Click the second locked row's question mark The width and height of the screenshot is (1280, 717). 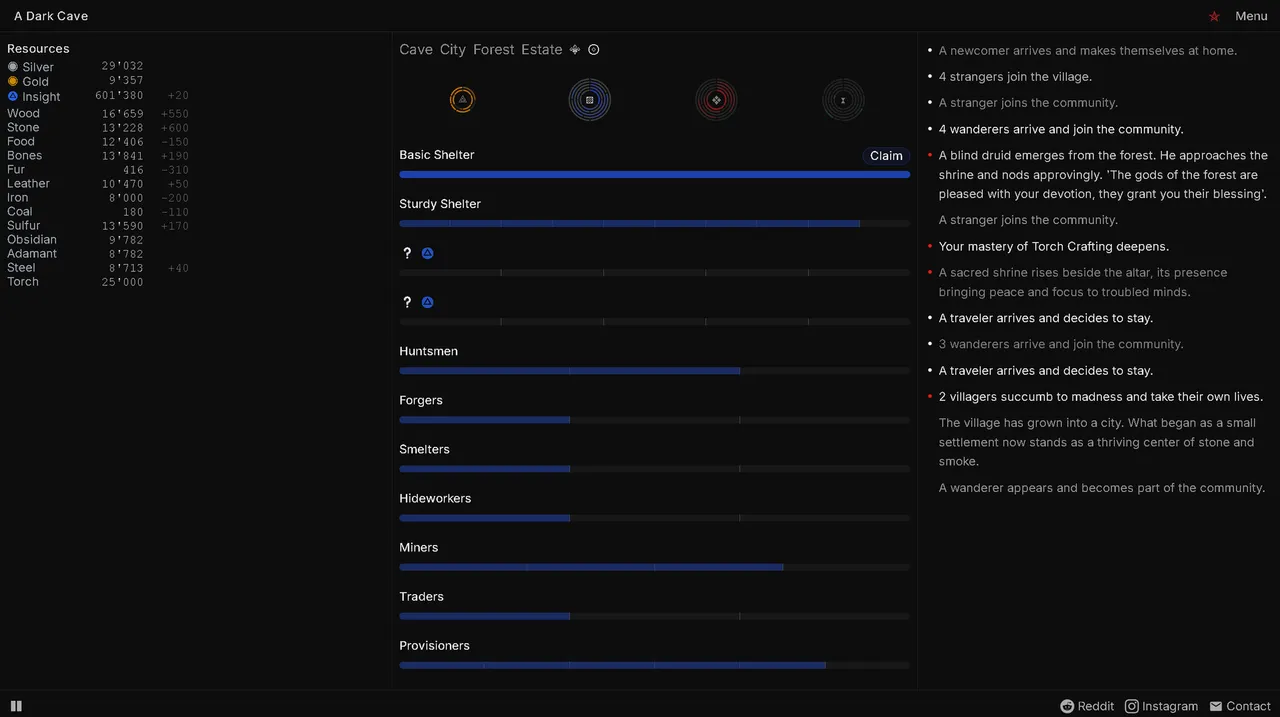point(407,302)
